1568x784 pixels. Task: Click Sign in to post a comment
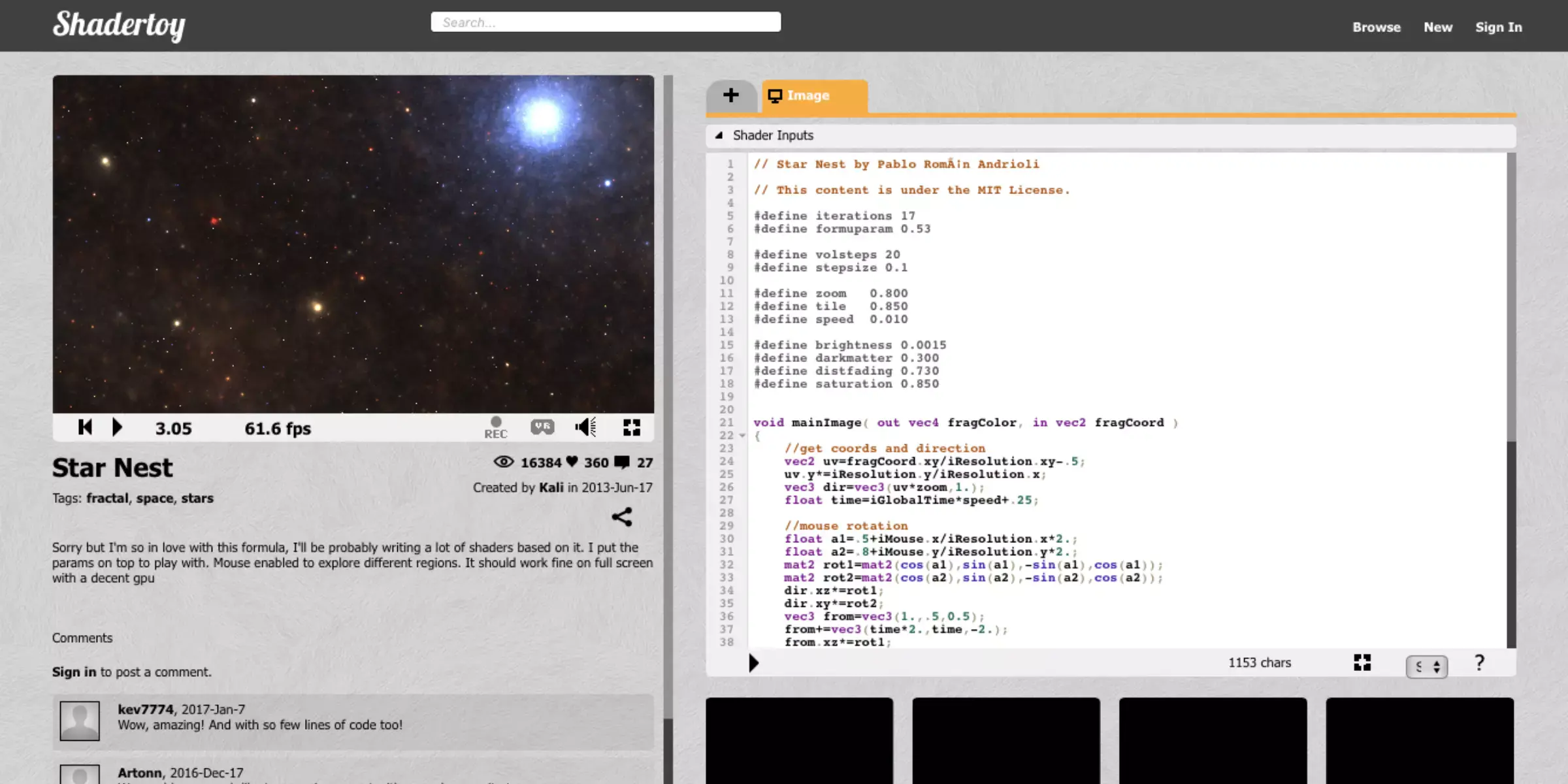point(74,672)
